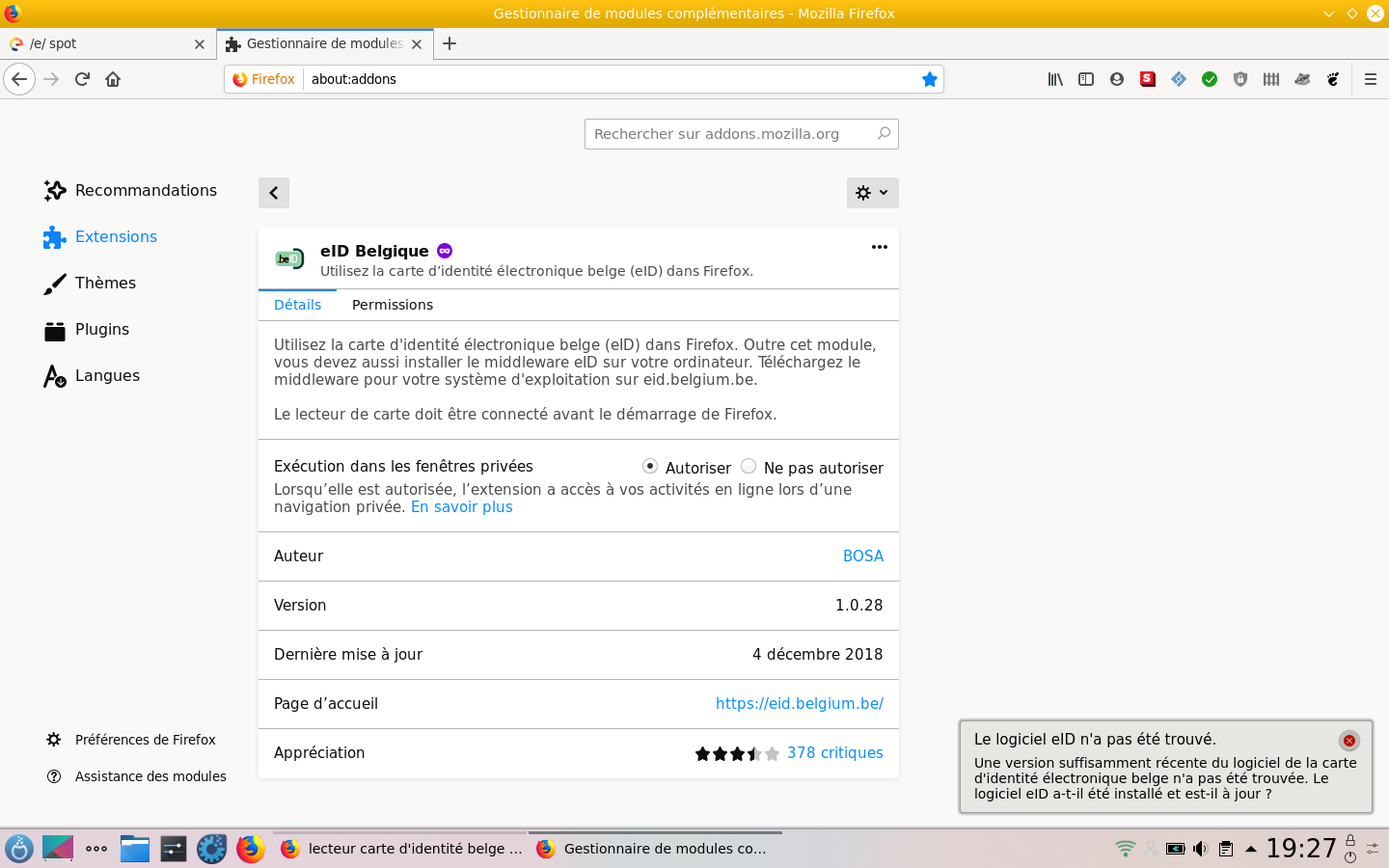Open Préférences de Firefox
The image size is (1389, 868).
click(131, 740)
